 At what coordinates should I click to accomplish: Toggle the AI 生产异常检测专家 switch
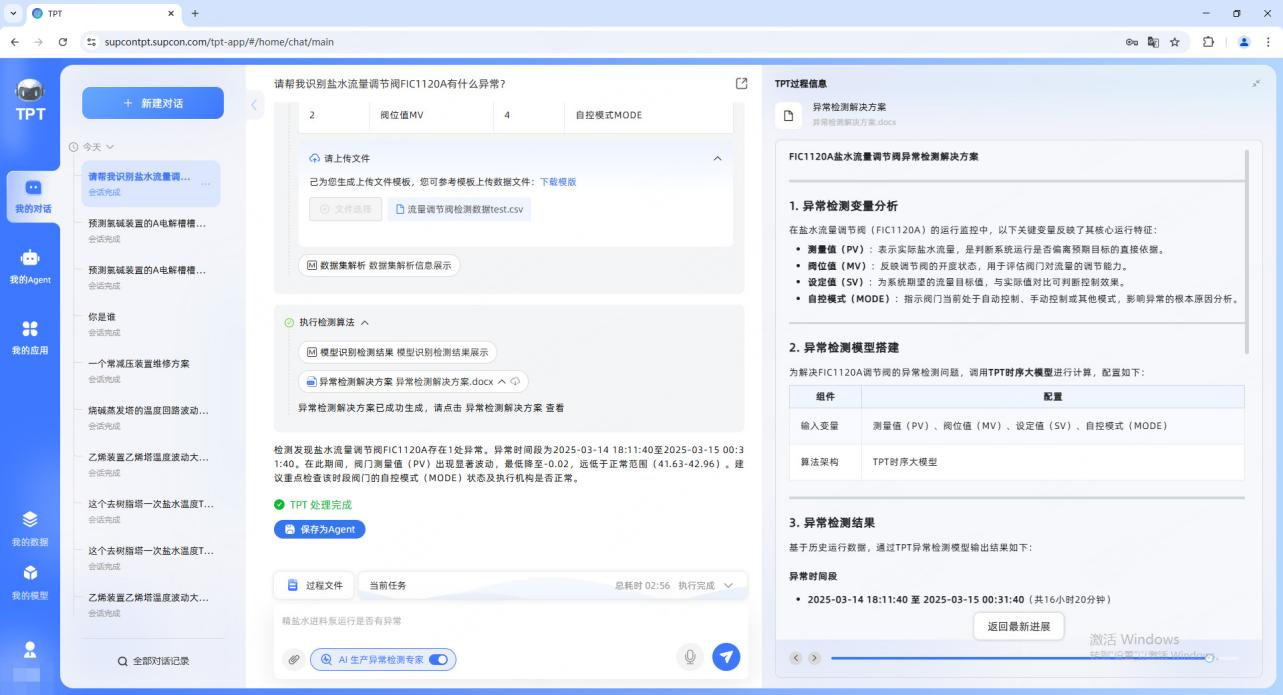[438, 660]
